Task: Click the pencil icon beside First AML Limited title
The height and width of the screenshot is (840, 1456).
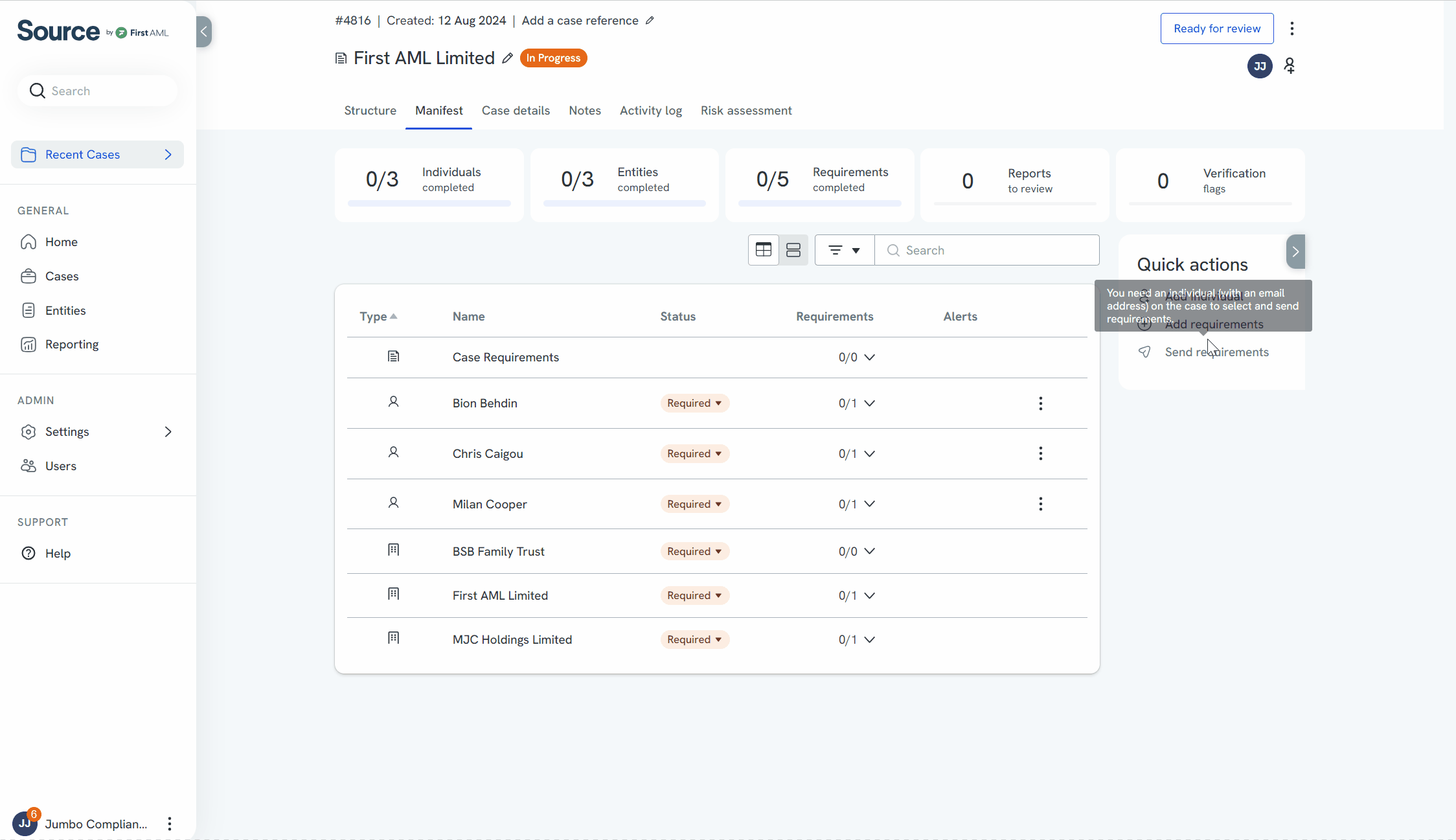Action: 507,58
